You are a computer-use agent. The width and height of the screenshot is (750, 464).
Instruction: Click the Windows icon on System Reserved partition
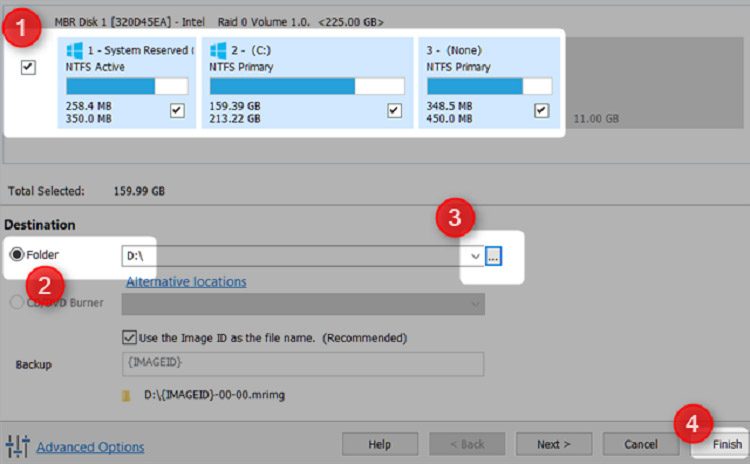(x=75, y=51)
